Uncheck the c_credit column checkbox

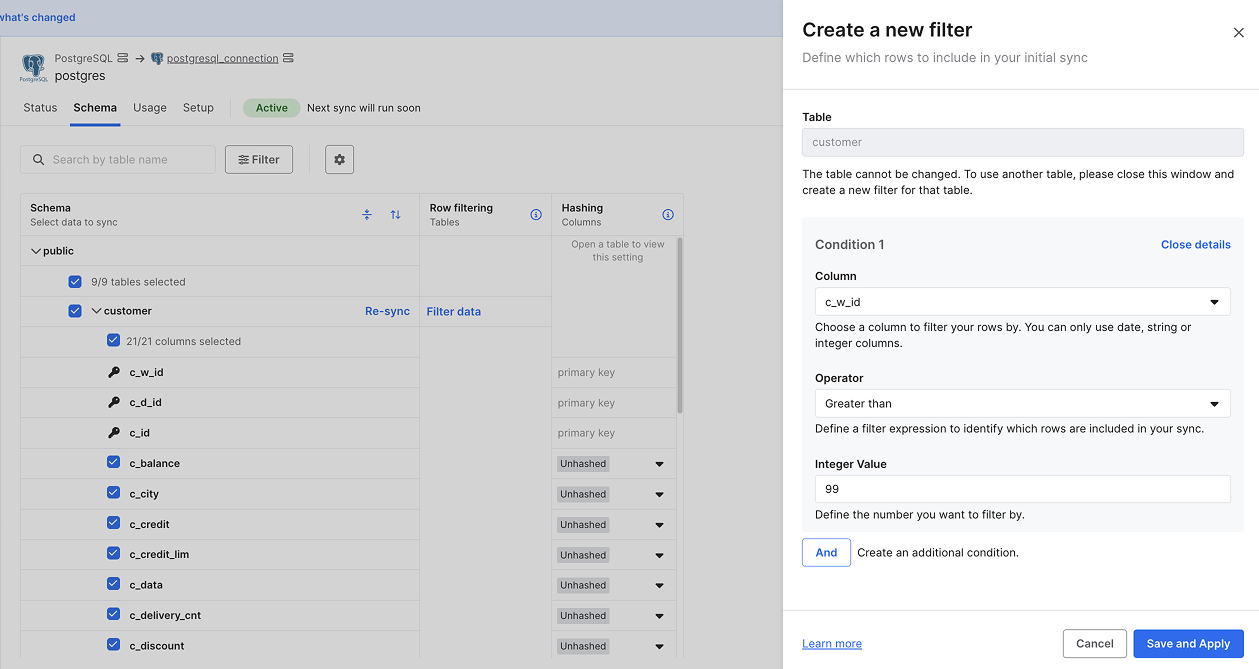coord(113,523)
